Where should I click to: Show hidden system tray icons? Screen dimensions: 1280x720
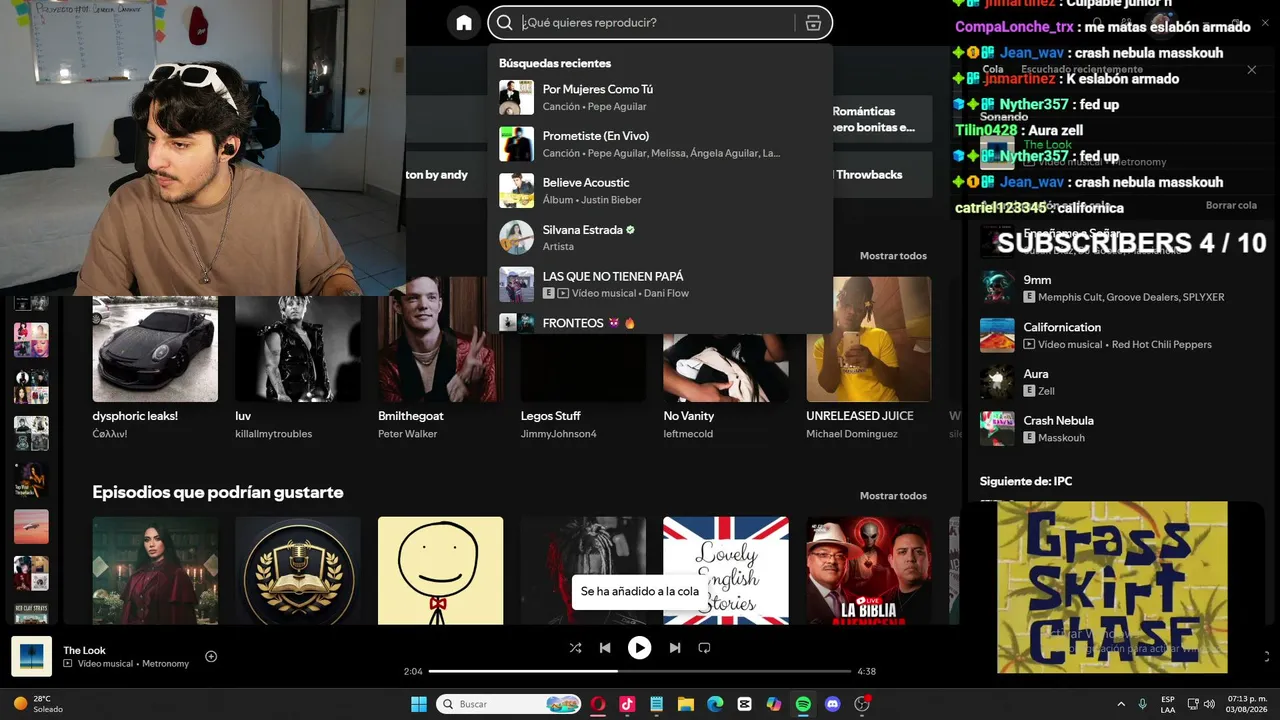(1121, 704)
